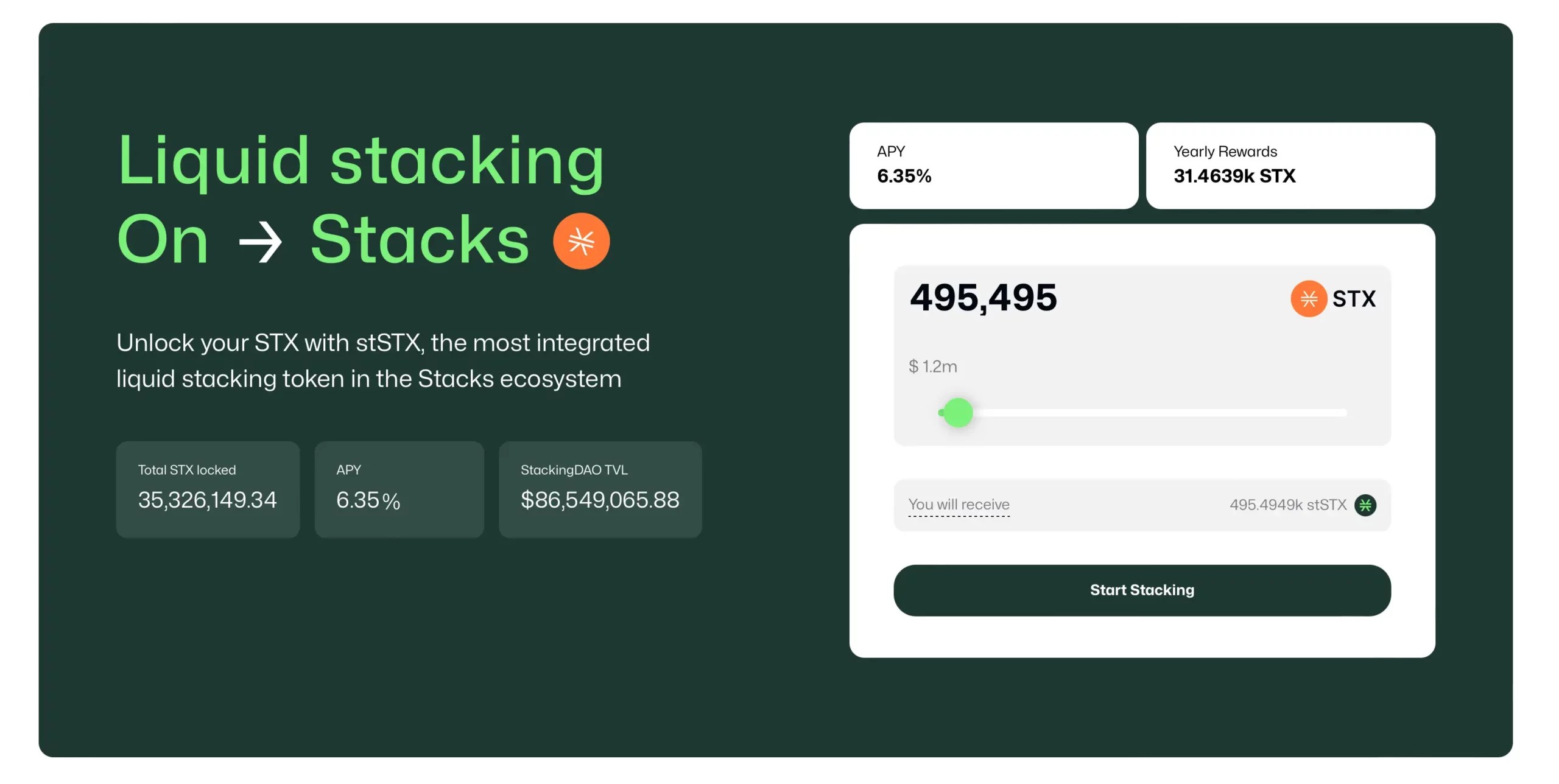This screenshot has width=1559, height=784.
Task: Click the APY card showing 6.35%
Action: click(994, 166)
